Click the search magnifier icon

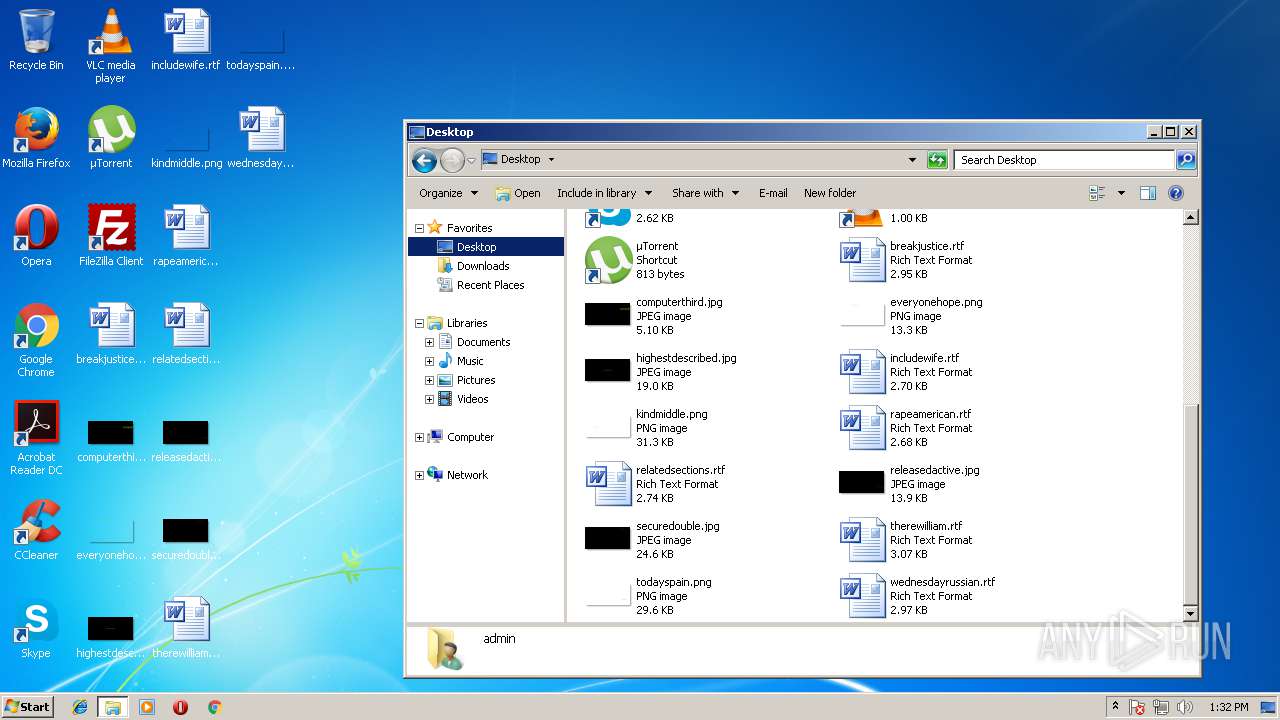[x=1185, y=160]
